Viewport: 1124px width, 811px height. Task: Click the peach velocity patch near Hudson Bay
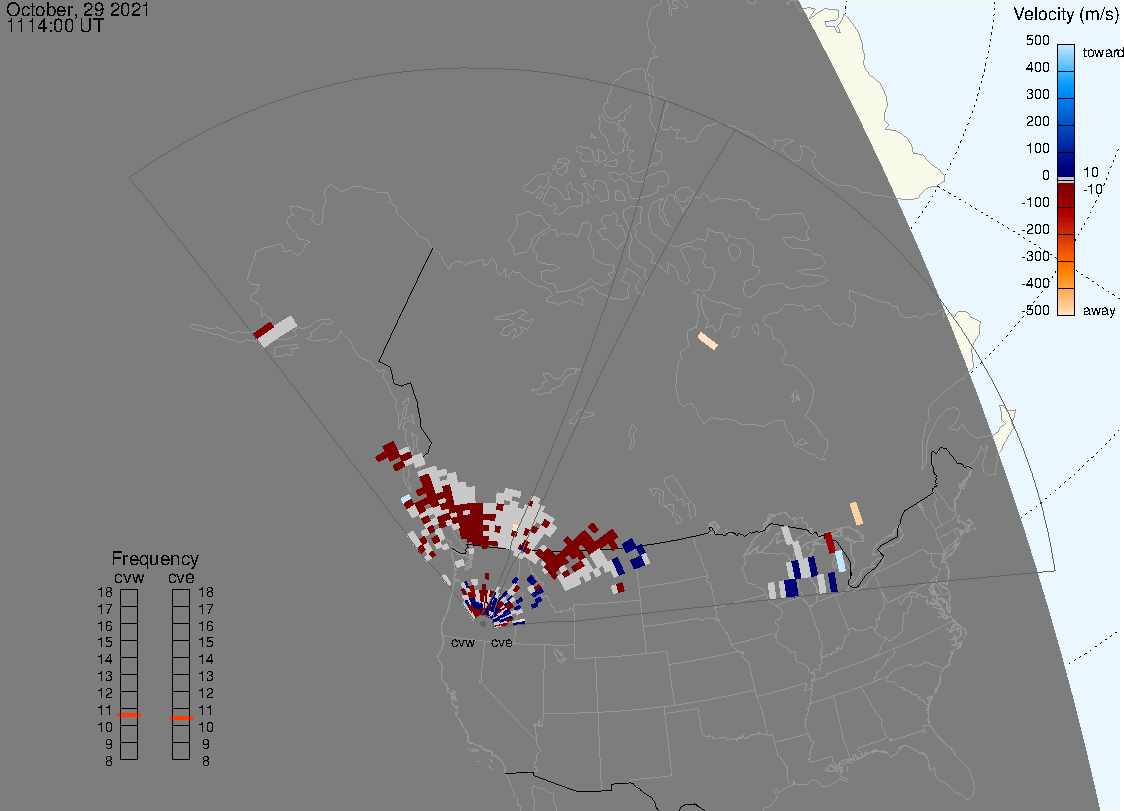[707, 341]
